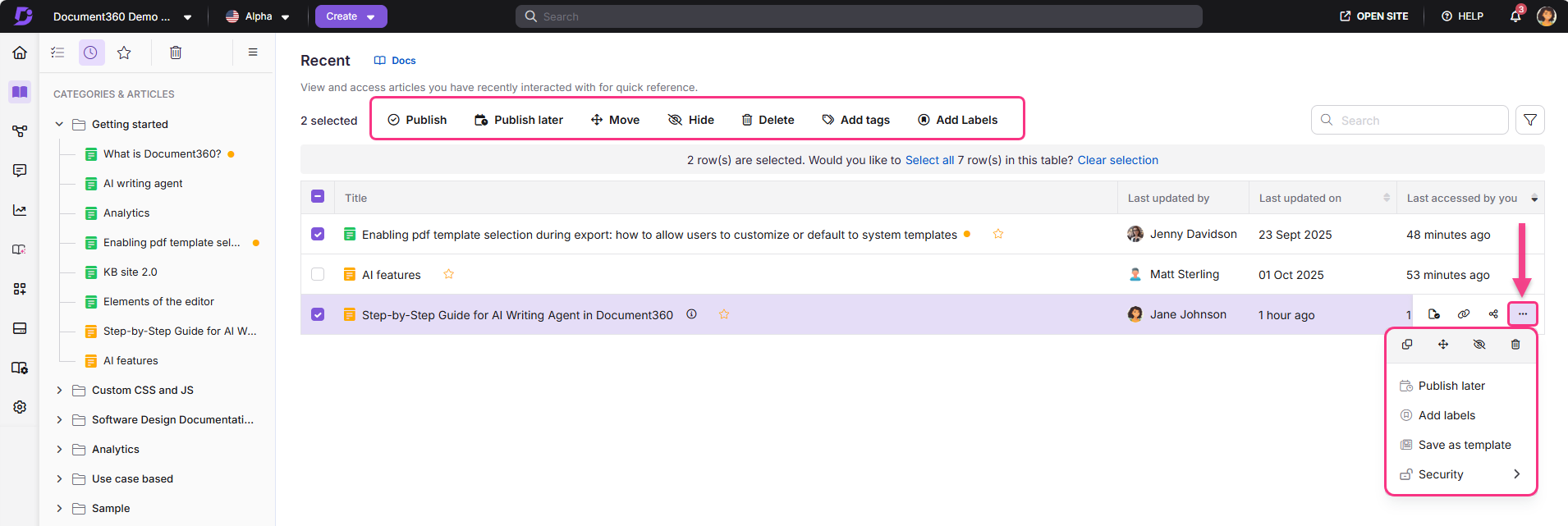Click the info icon beside Step-by-Step Guide title
Screen dimensions: 1568x526
[692, 314]
